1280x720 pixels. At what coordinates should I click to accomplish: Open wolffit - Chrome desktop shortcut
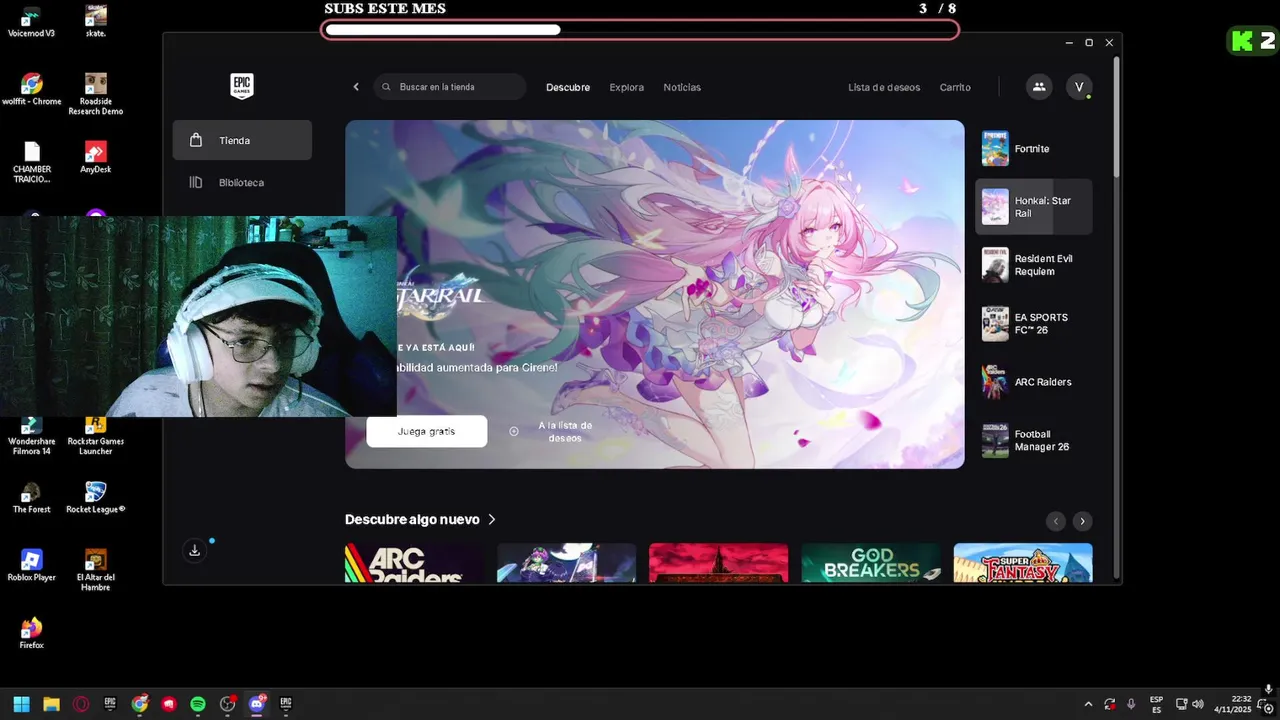point(32,90)
